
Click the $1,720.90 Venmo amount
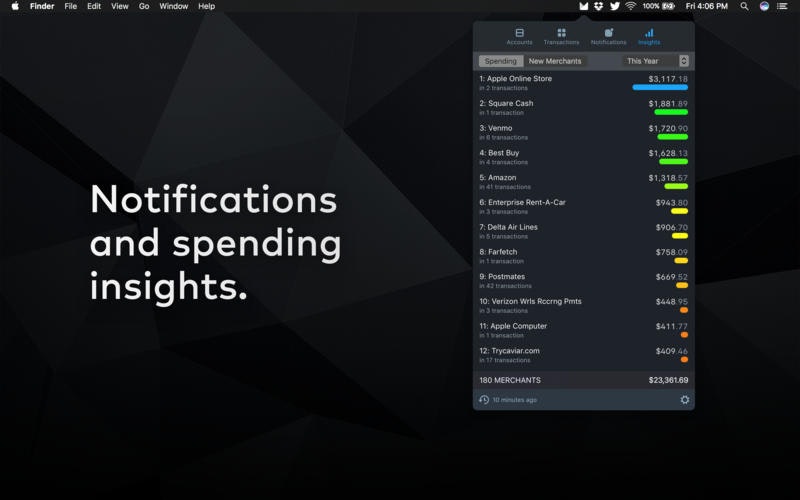click(x=668, y=128)
